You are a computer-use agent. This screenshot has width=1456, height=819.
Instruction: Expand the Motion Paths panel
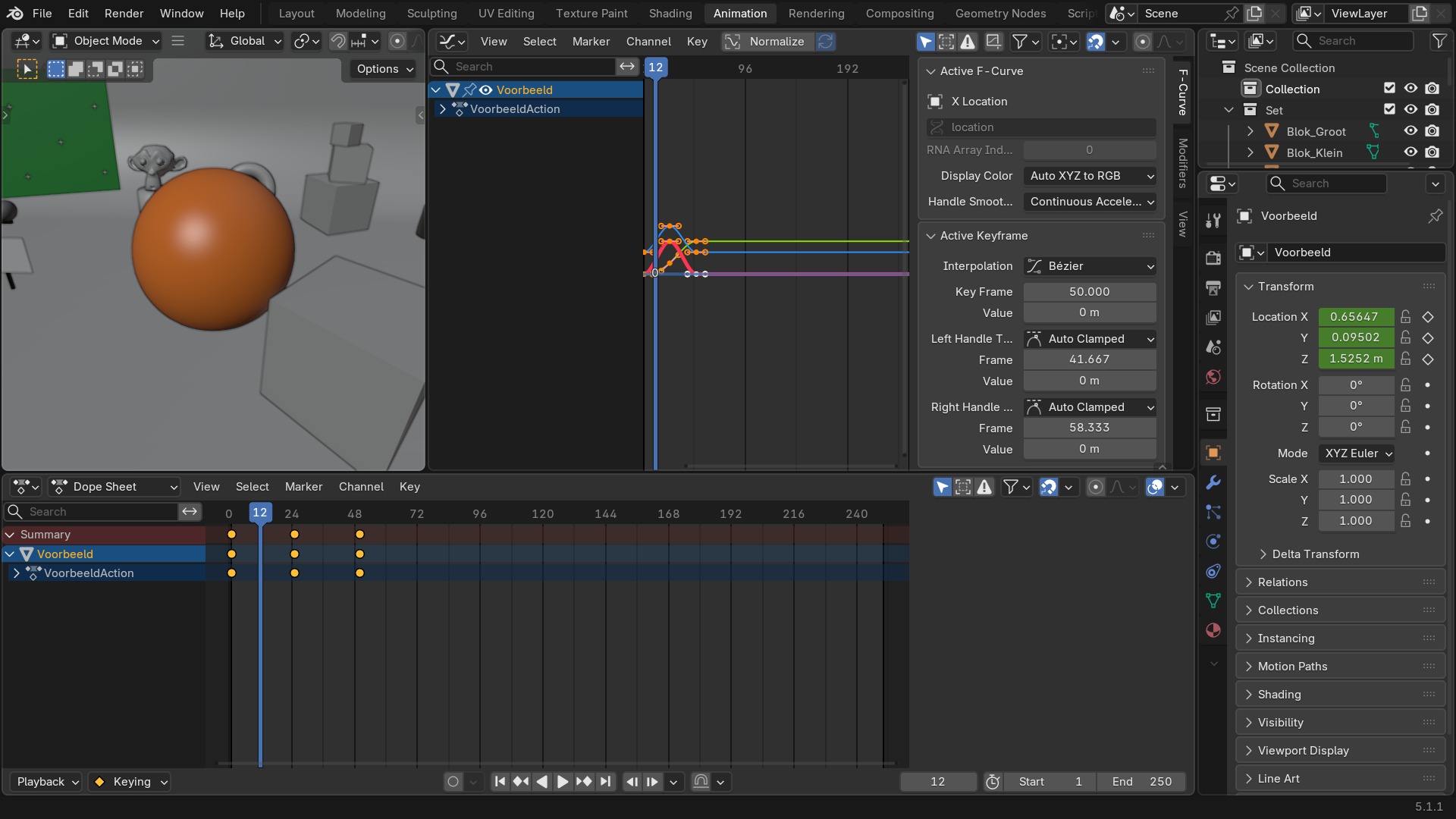tap(1340, 667)
